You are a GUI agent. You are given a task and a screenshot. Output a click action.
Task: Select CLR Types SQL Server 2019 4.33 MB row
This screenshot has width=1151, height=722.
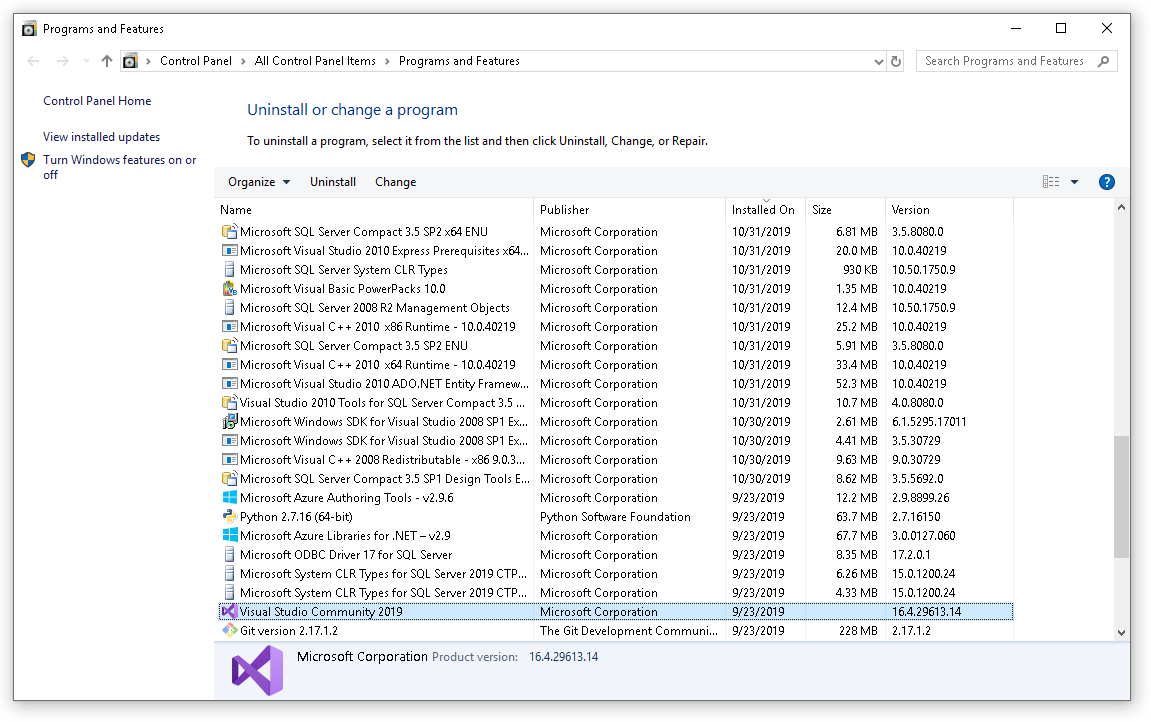click(616, 594)
